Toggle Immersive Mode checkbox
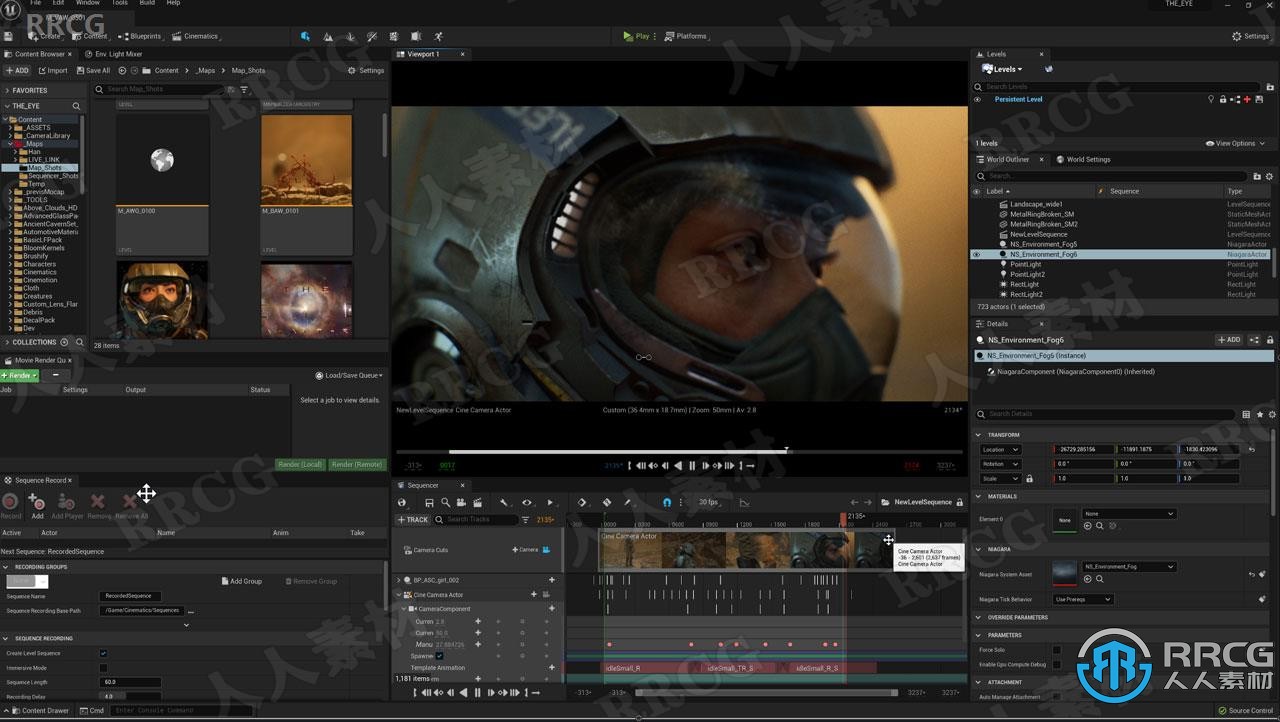1280x722 pixels. (103, 667)
